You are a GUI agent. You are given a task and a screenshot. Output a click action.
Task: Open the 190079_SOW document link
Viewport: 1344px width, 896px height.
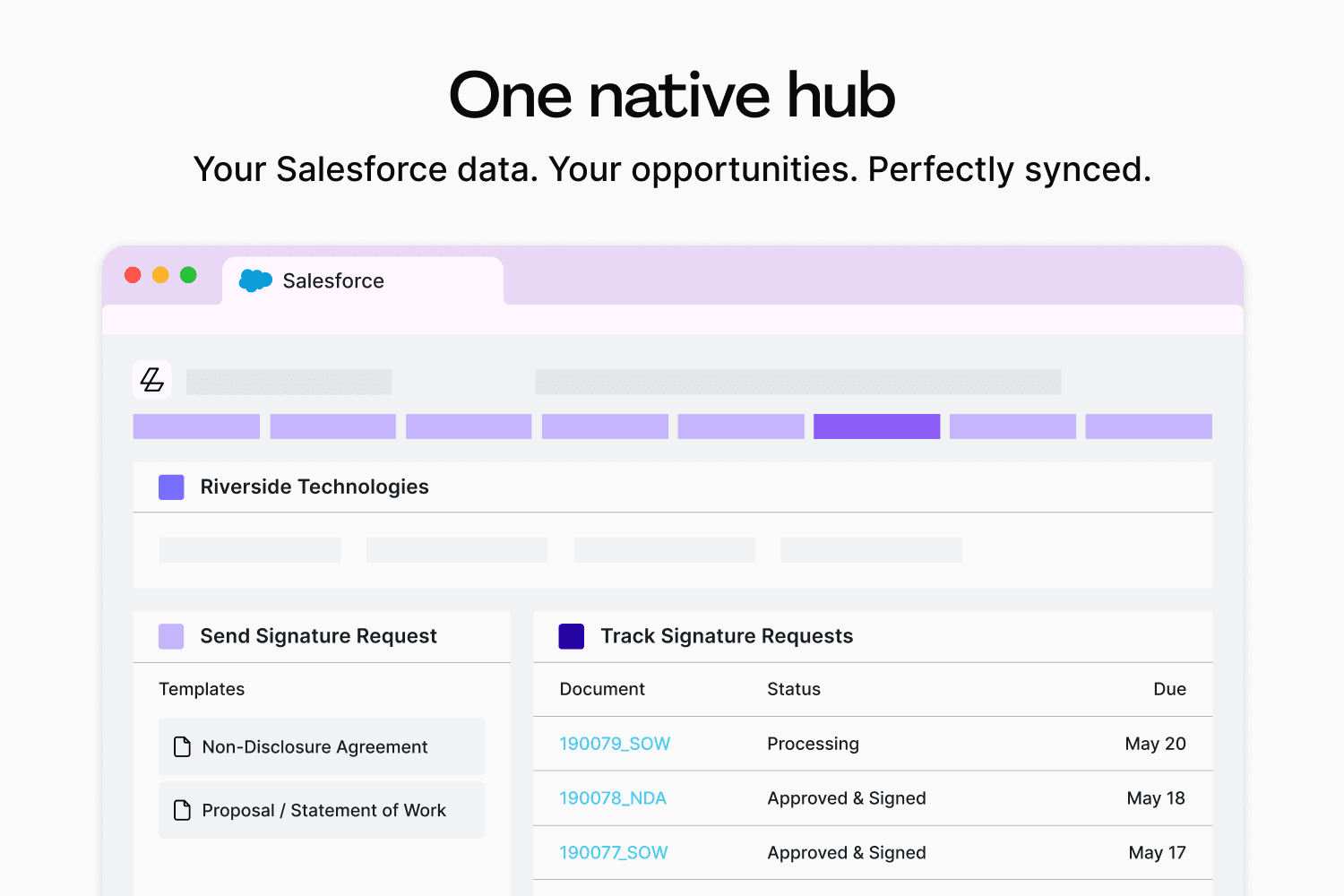615,744
